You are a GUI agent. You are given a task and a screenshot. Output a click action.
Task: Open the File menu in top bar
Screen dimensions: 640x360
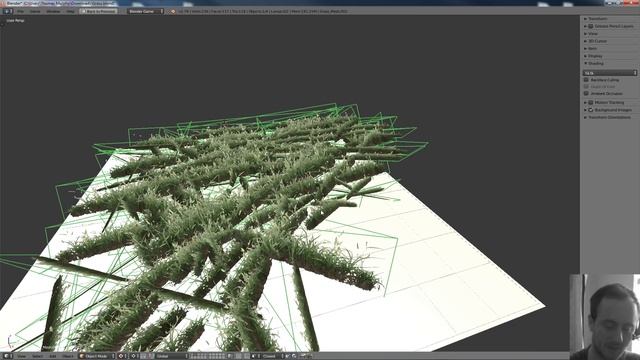(x=20, y=11)
